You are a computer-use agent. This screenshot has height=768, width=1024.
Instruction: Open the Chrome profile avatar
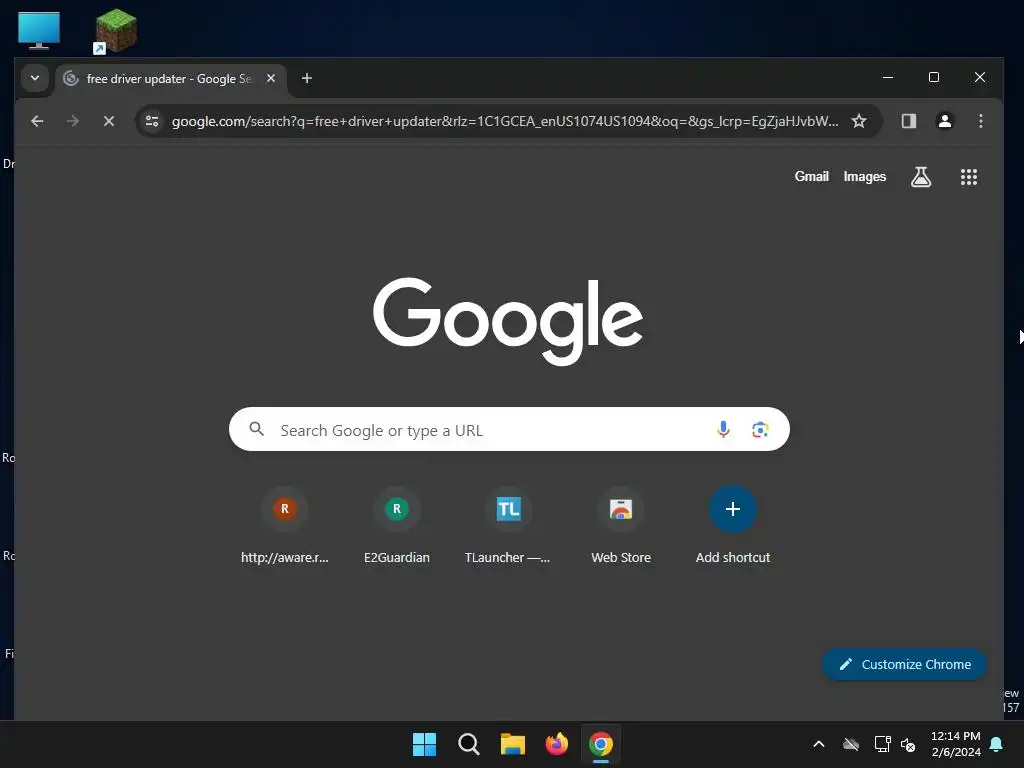pyautogui.click(x=944, y=121)
